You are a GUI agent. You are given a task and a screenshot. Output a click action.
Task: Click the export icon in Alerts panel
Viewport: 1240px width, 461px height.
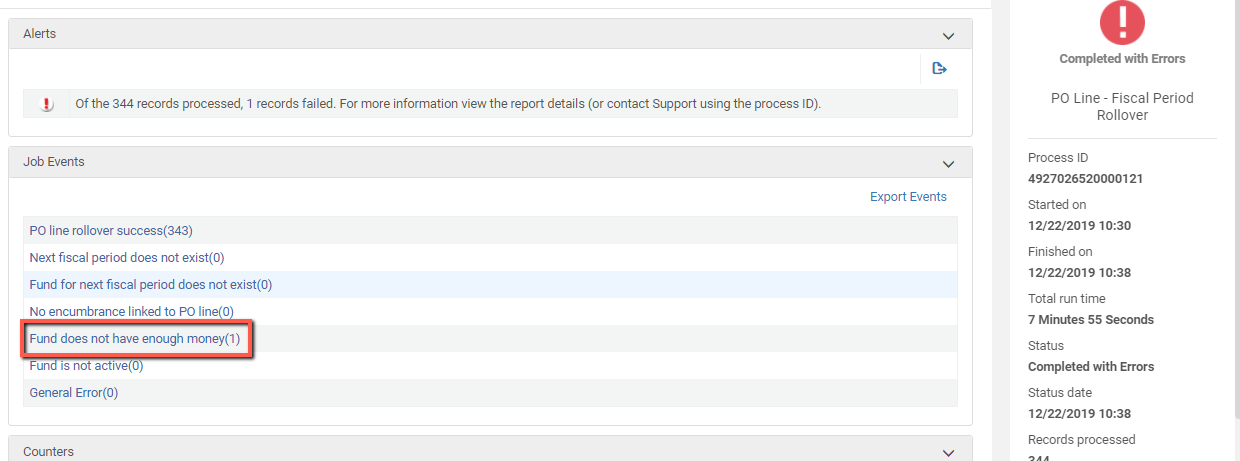click(939, 69)
